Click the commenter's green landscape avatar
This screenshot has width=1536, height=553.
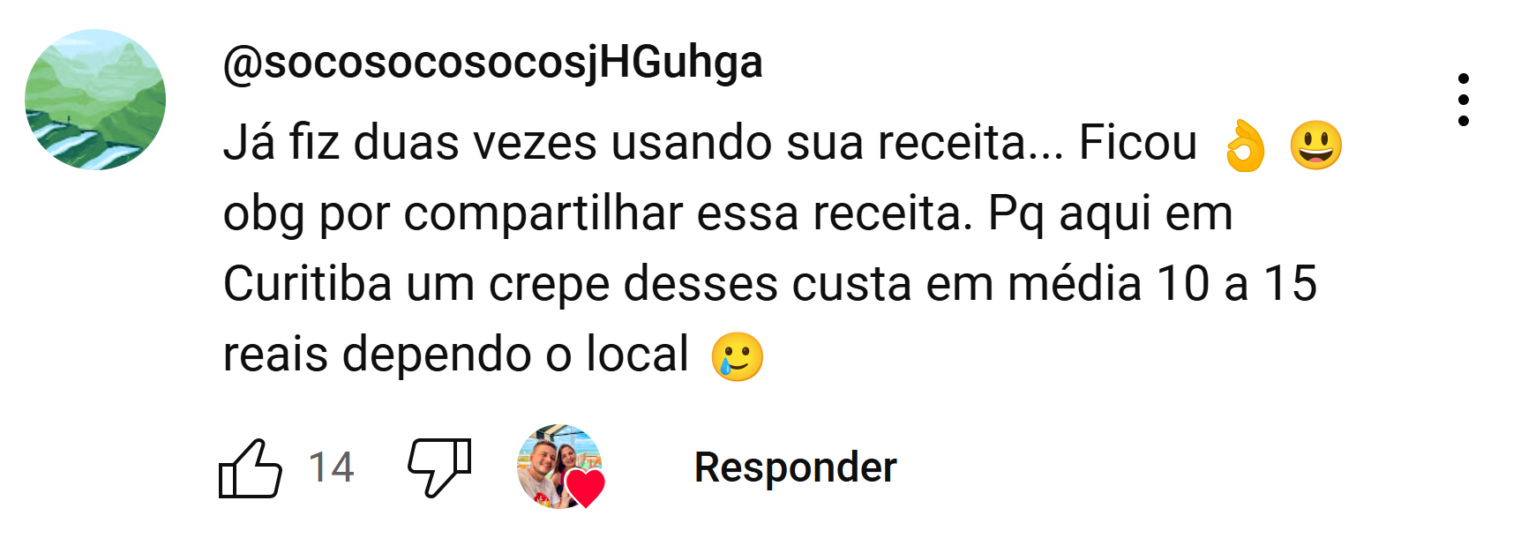click(x=95, y=100)
